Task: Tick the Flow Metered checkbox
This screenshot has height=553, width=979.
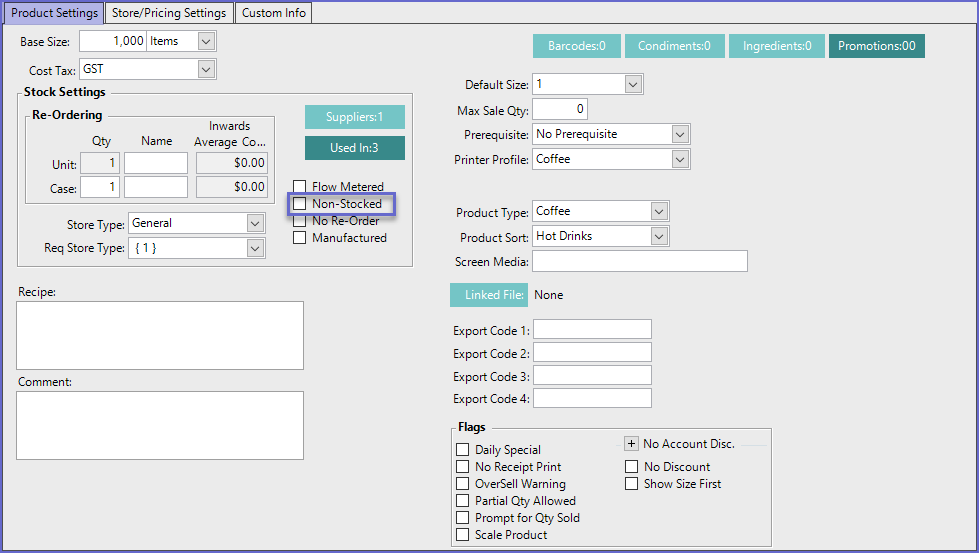Action: coord(299,187)
